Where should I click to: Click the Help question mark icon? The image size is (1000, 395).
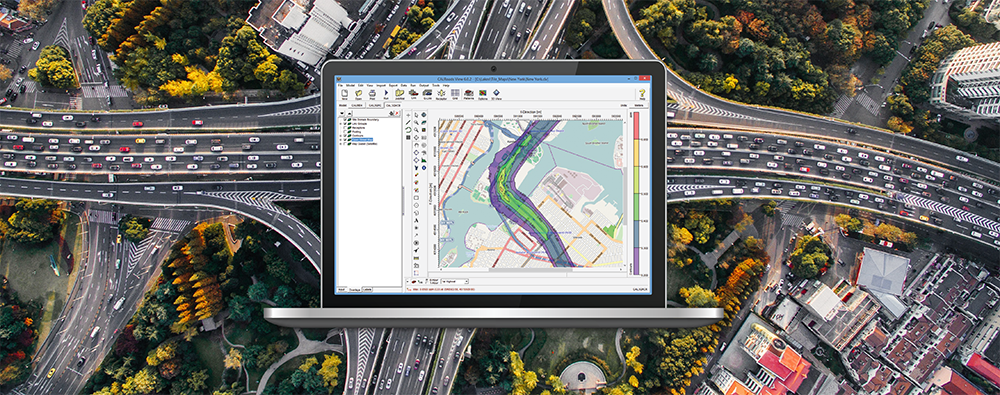coord(642,94)
